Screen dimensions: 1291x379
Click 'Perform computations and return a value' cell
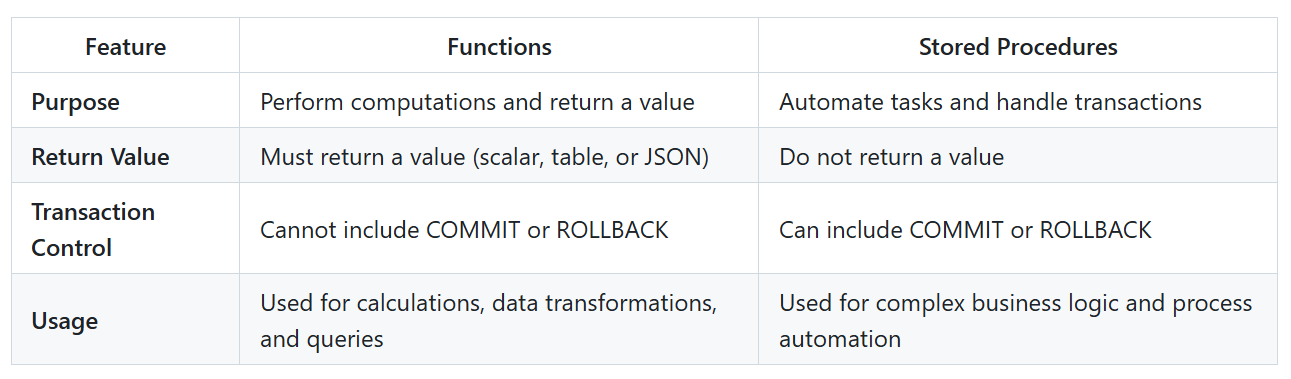click(x=477, y=102)
